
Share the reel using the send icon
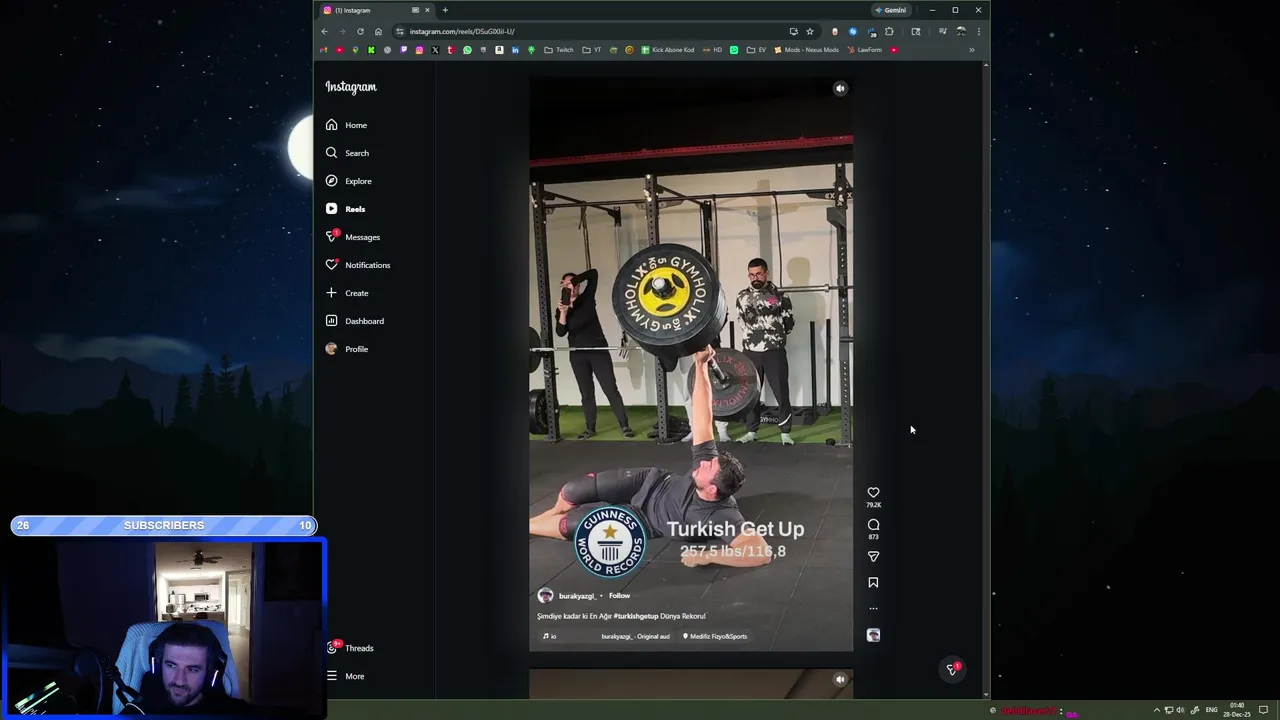(x=873, y=556)
